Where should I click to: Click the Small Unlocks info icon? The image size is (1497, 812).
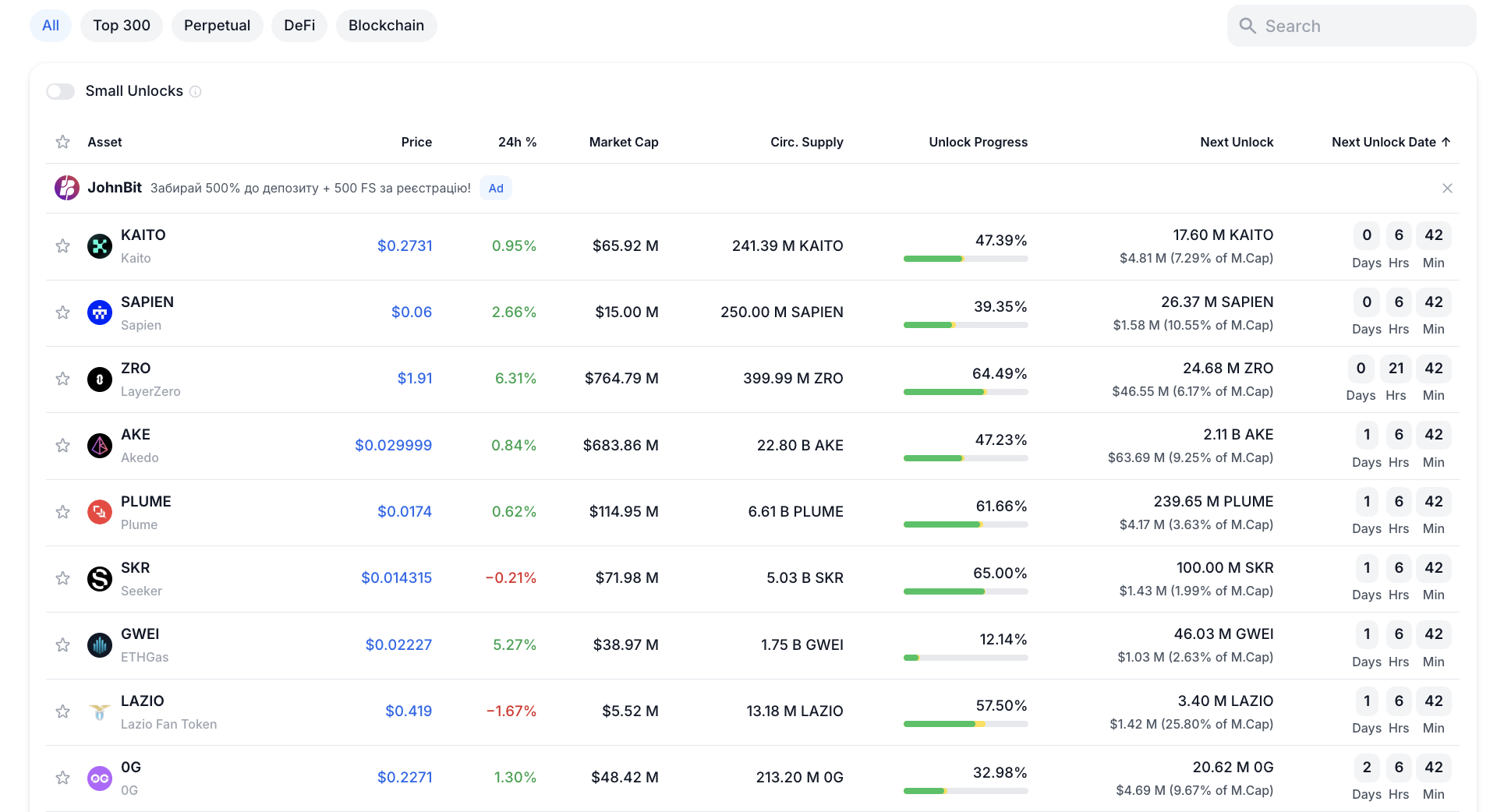(x=196, y=92)
